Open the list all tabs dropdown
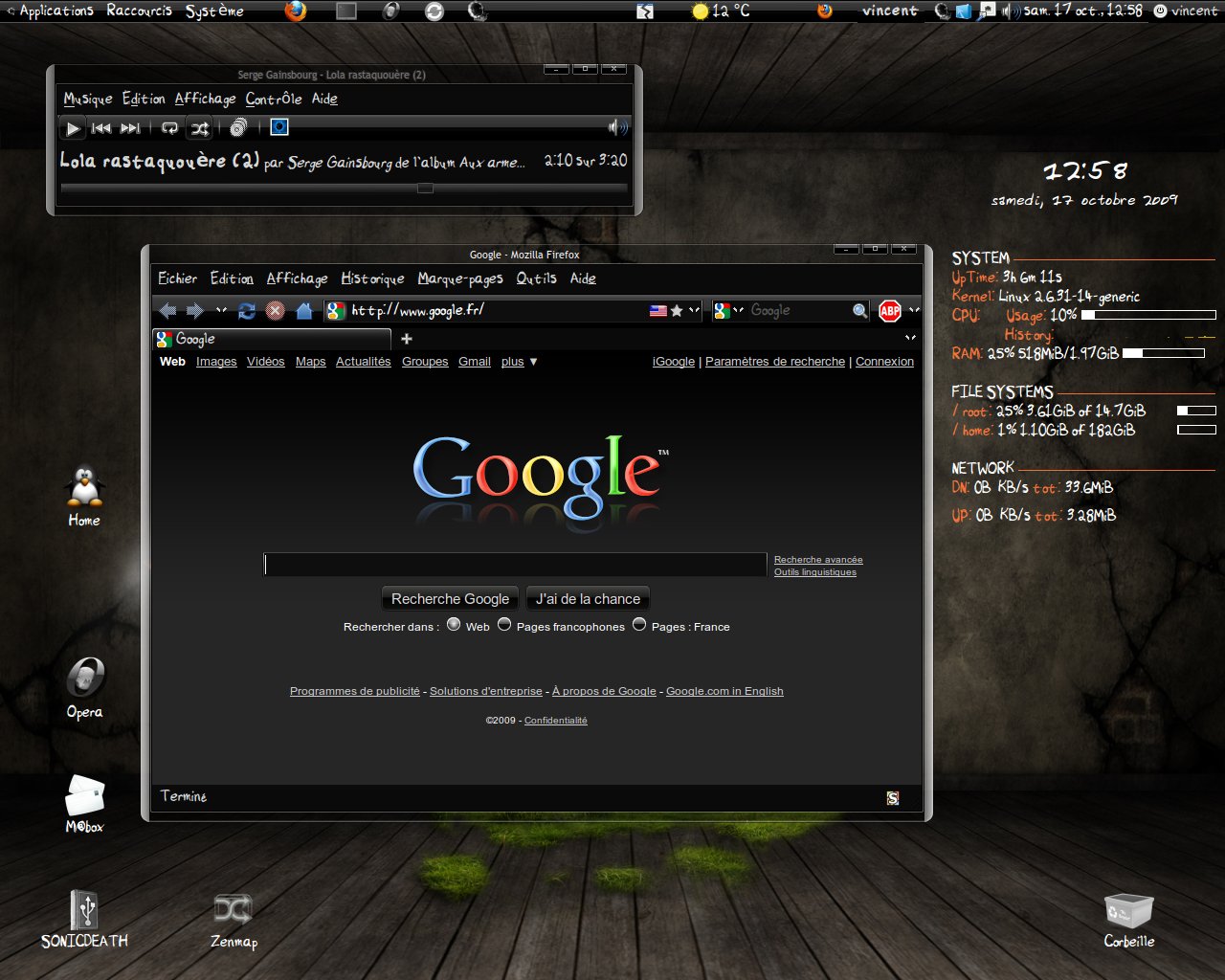This screenshot has height=980, width=1225. [910, 338]
